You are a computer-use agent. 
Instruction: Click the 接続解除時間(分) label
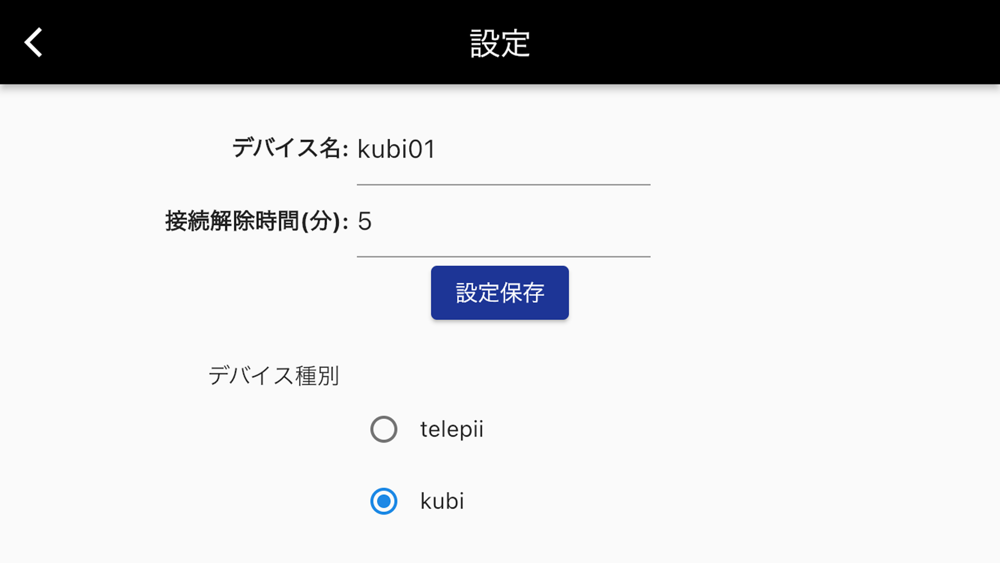click(x=256, y=221)
